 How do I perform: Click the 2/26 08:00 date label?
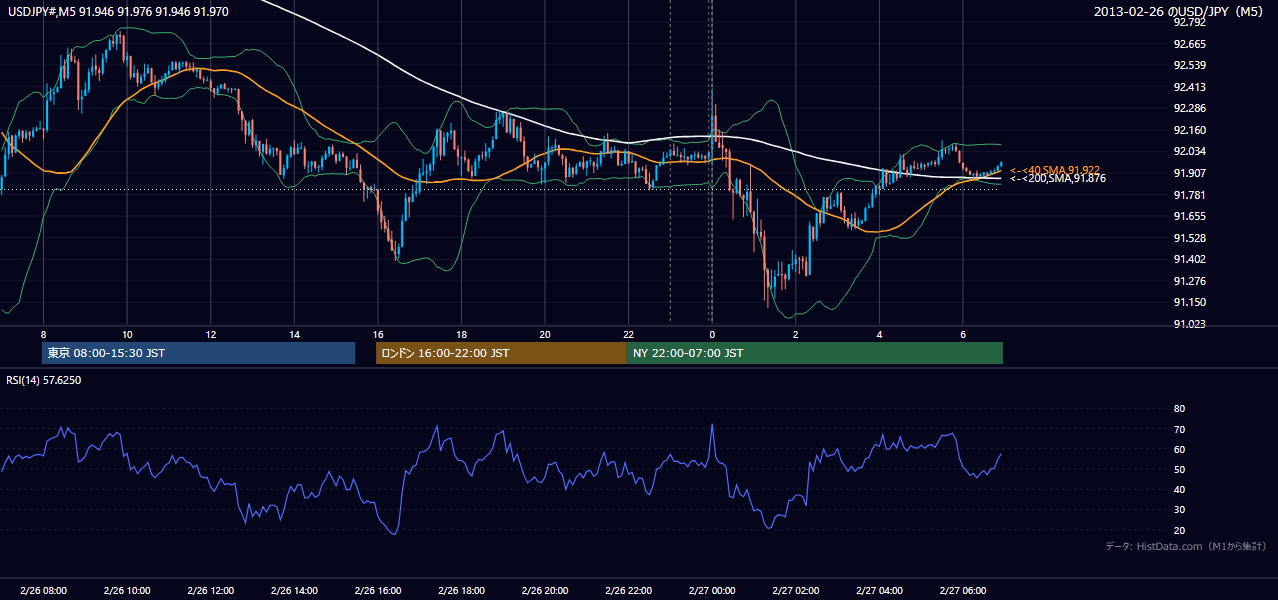(43, 591)
